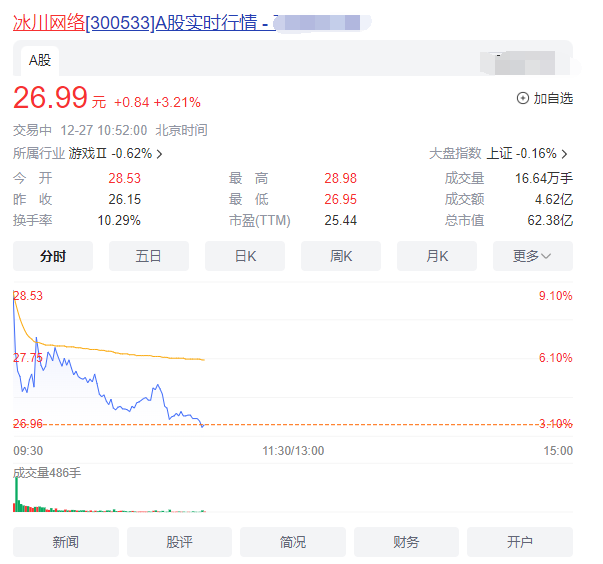Open the 更多 dropdown
The height and width of the screenshot is (564, 603).
(x=533, y=256)
